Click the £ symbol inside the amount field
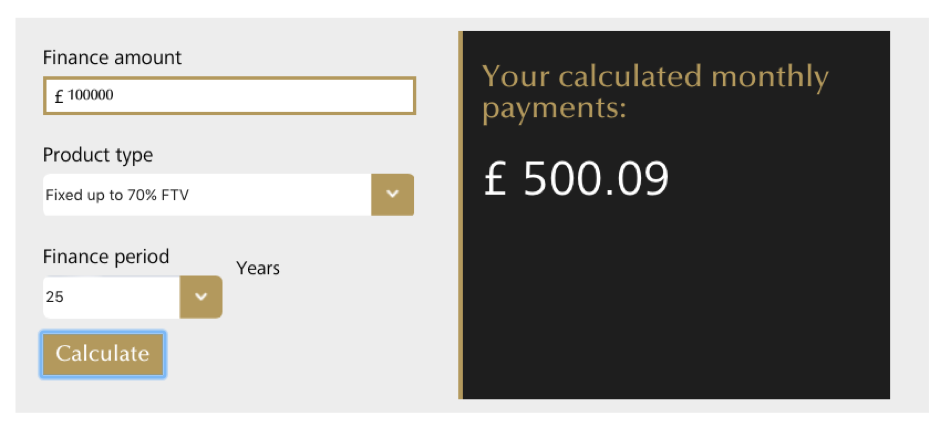 pos(59,97)
